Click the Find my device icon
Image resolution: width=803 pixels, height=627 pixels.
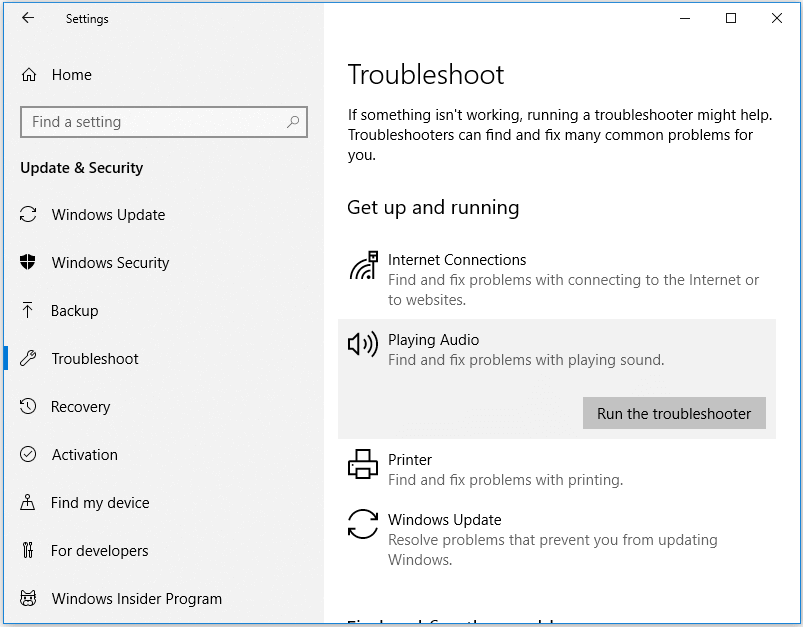[30, 503]
